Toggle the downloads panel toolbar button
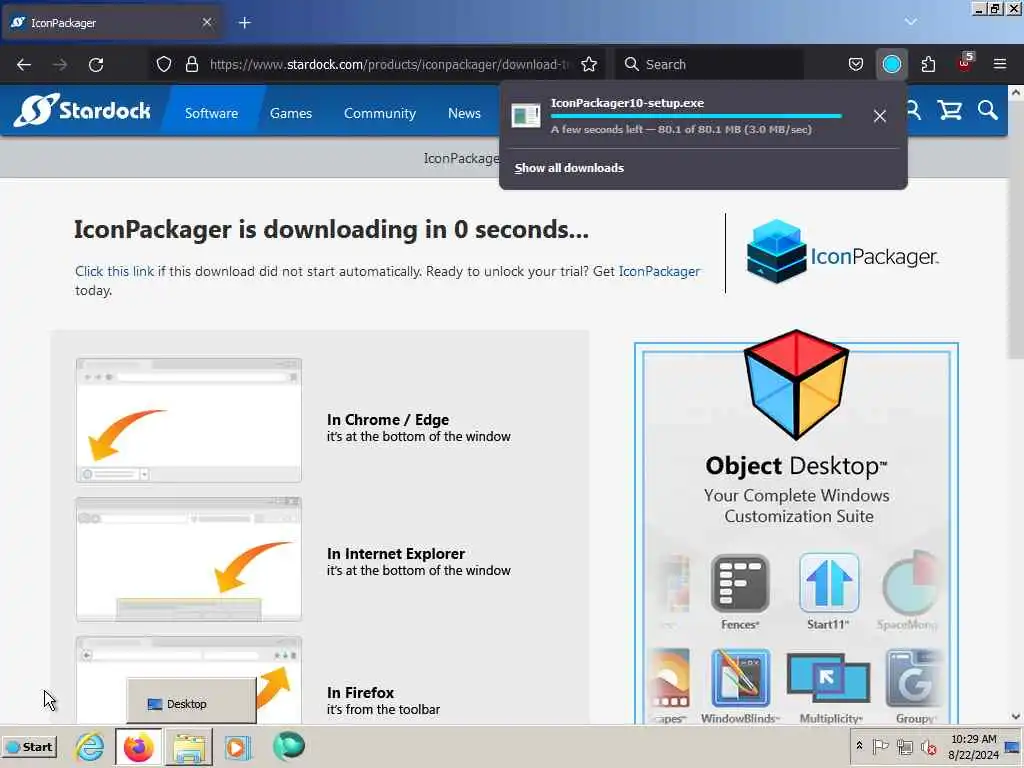 tap(891, 64)
